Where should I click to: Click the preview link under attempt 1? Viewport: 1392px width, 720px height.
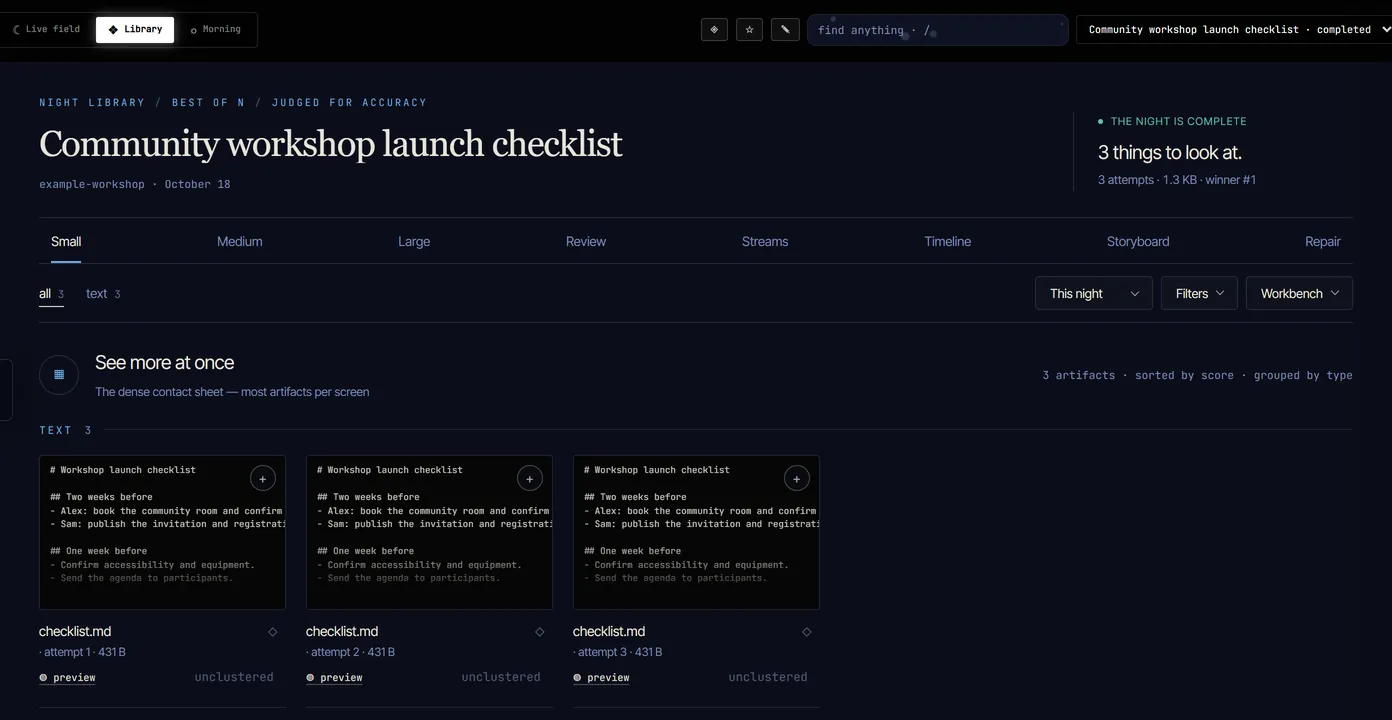coord(68,678)
